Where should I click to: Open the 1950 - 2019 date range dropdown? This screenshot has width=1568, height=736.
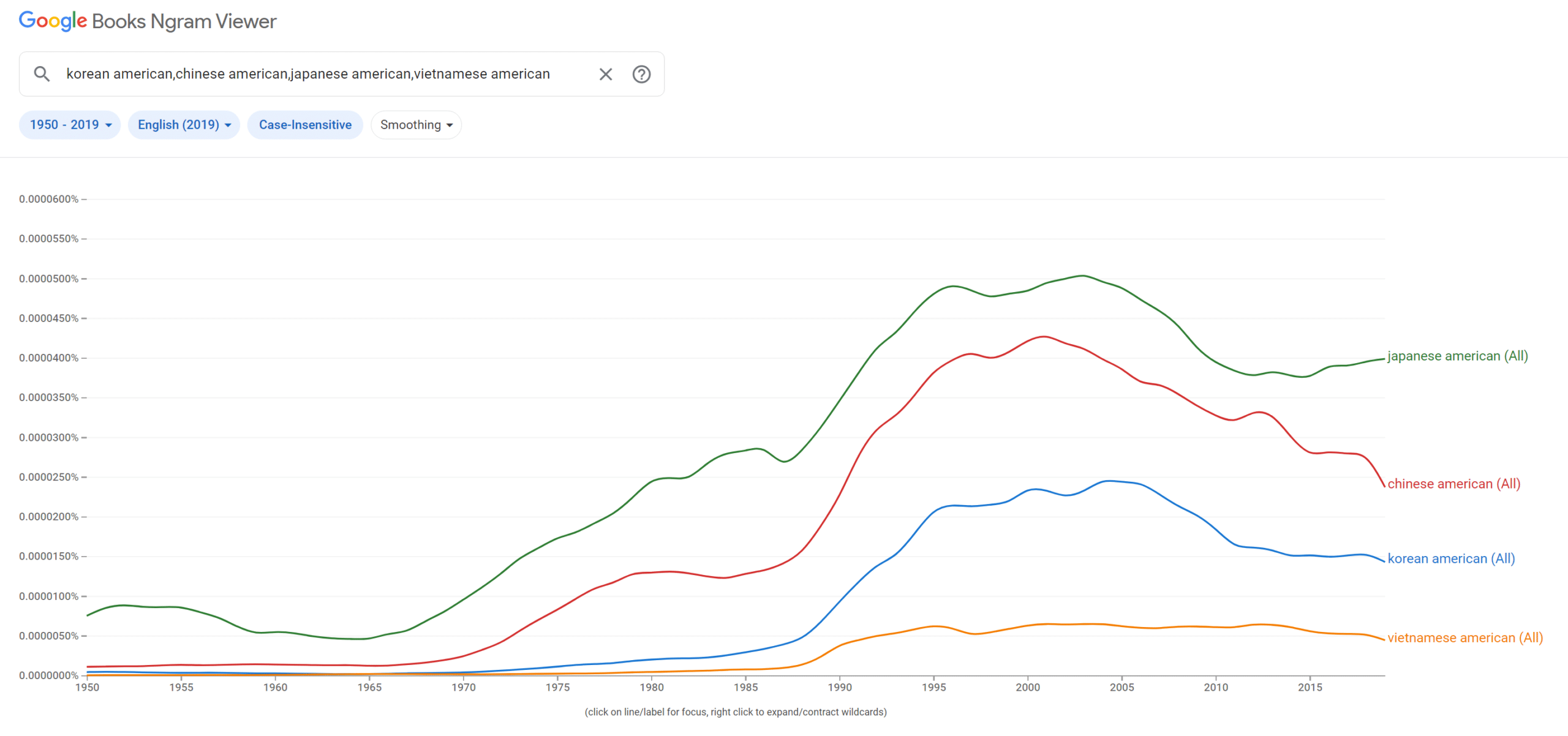[69, 124]
